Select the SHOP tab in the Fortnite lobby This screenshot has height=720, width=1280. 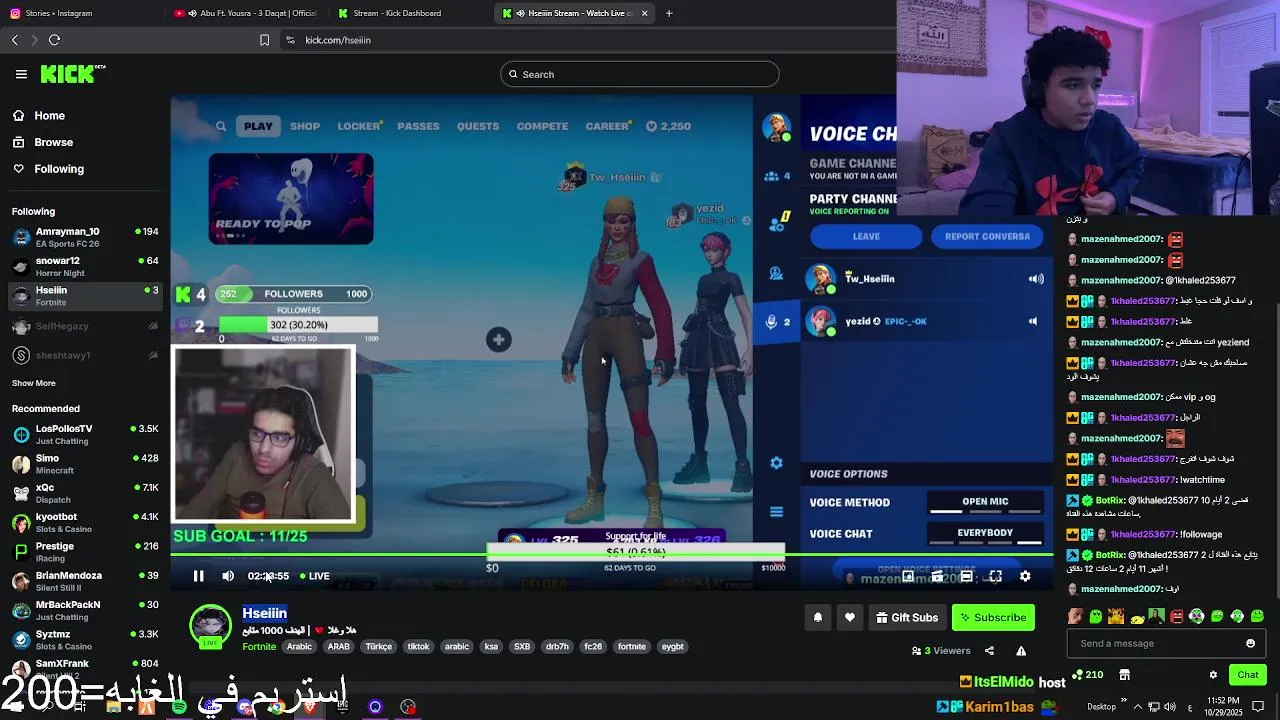pyautogui.click(x=305, y=126)
